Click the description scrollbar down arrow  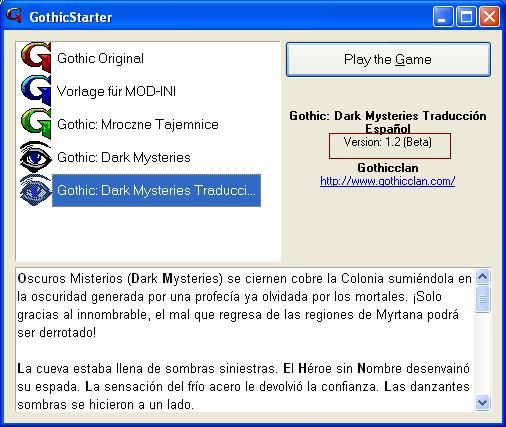tap(482, 403)
